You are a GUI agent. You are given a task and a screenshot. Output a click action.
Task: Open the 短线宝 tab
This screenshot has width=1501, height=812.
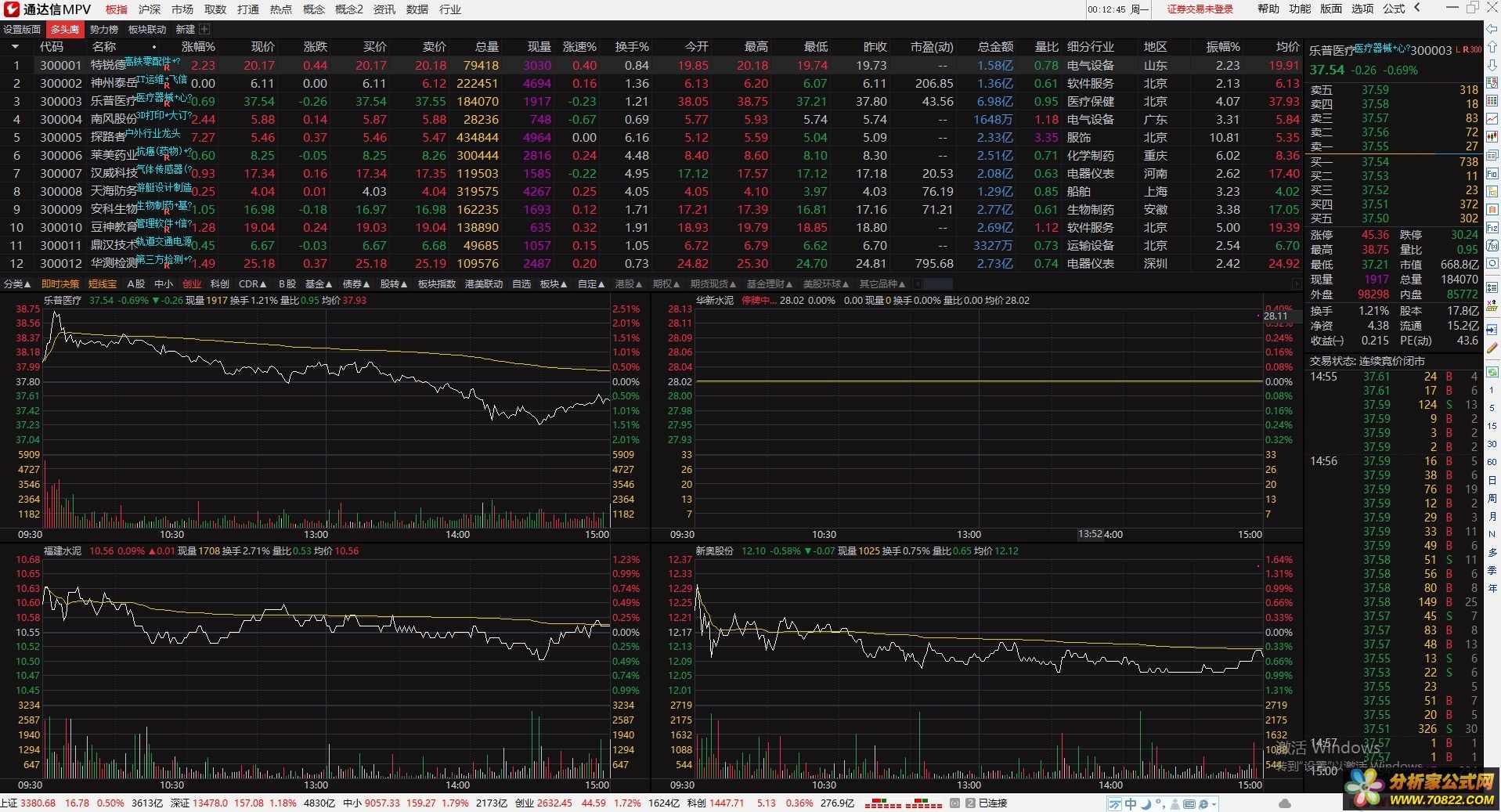click(x=103, y=284)
